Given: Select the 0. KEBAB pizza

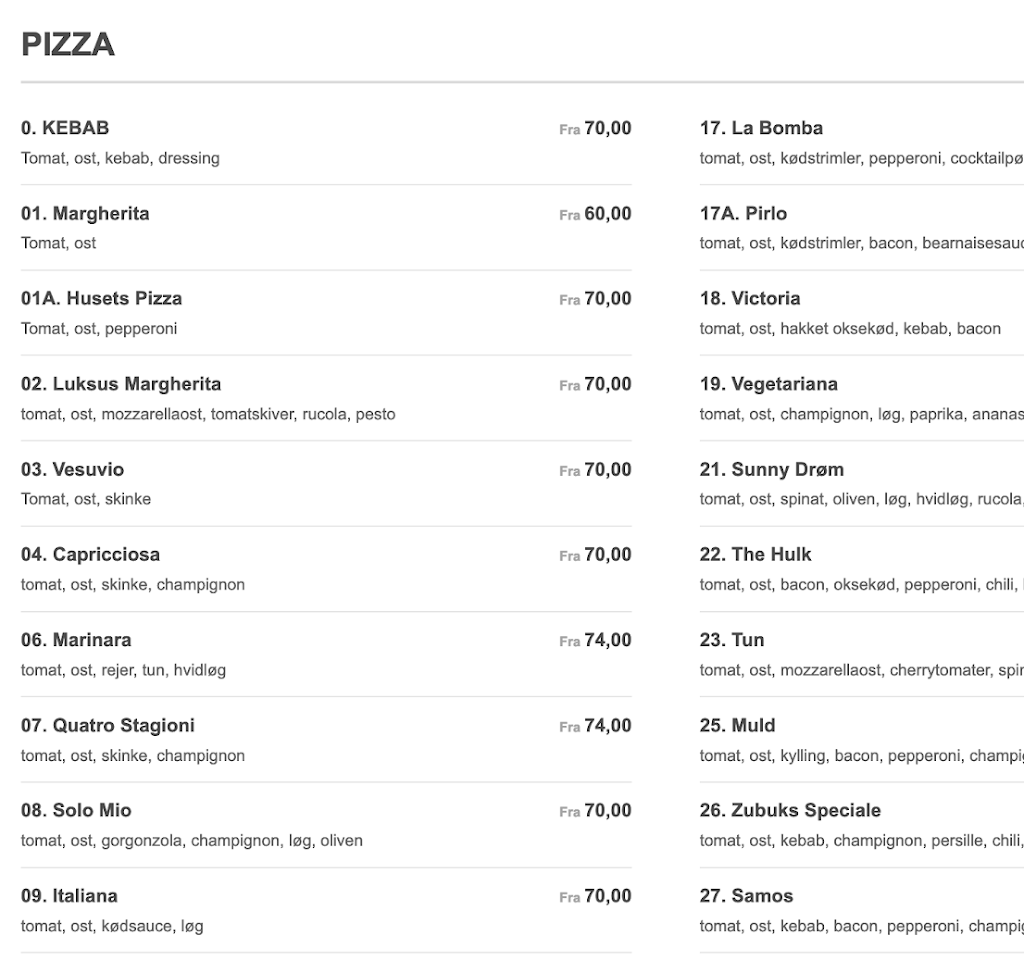Looking at the screenshot, I should pos(65,128).
